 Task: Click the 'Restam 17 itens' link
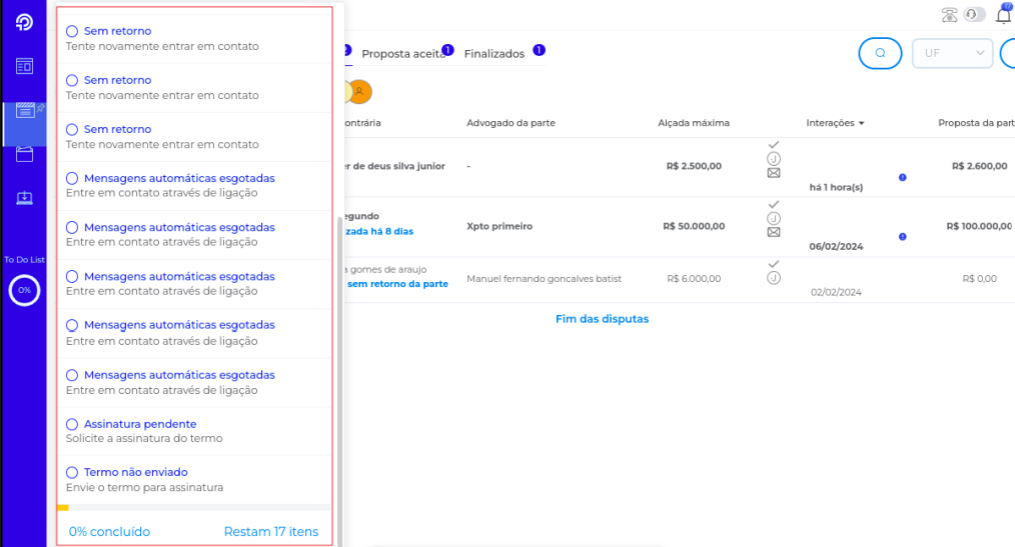coord(271,532)
